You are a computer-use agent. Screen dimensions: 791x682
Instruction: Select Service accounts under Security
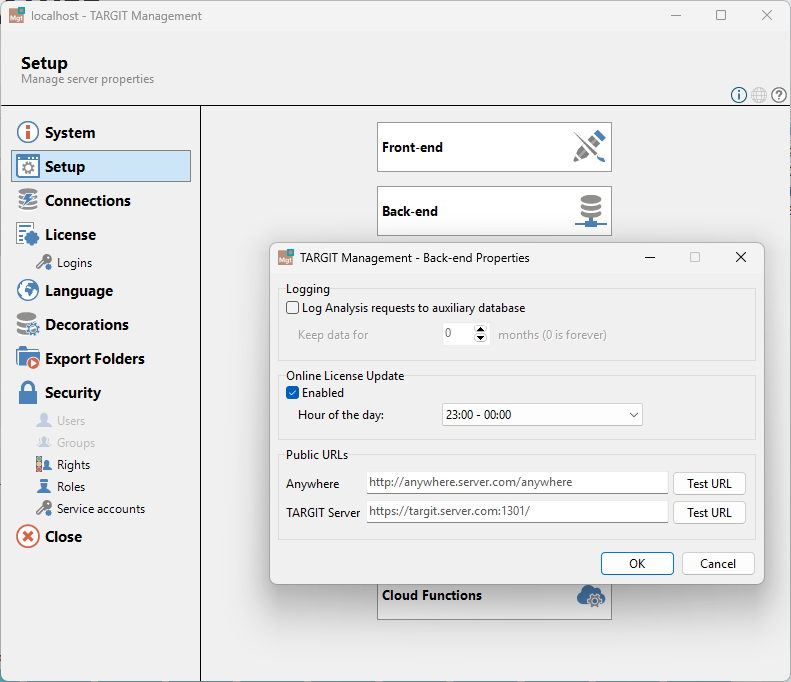click(100, 508)
